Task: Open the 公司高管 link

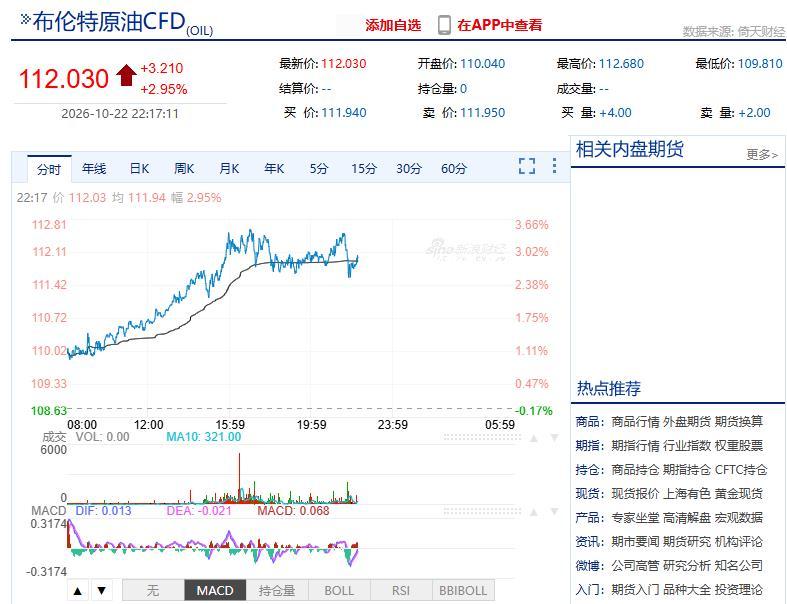Action: (x=635, y=566)
